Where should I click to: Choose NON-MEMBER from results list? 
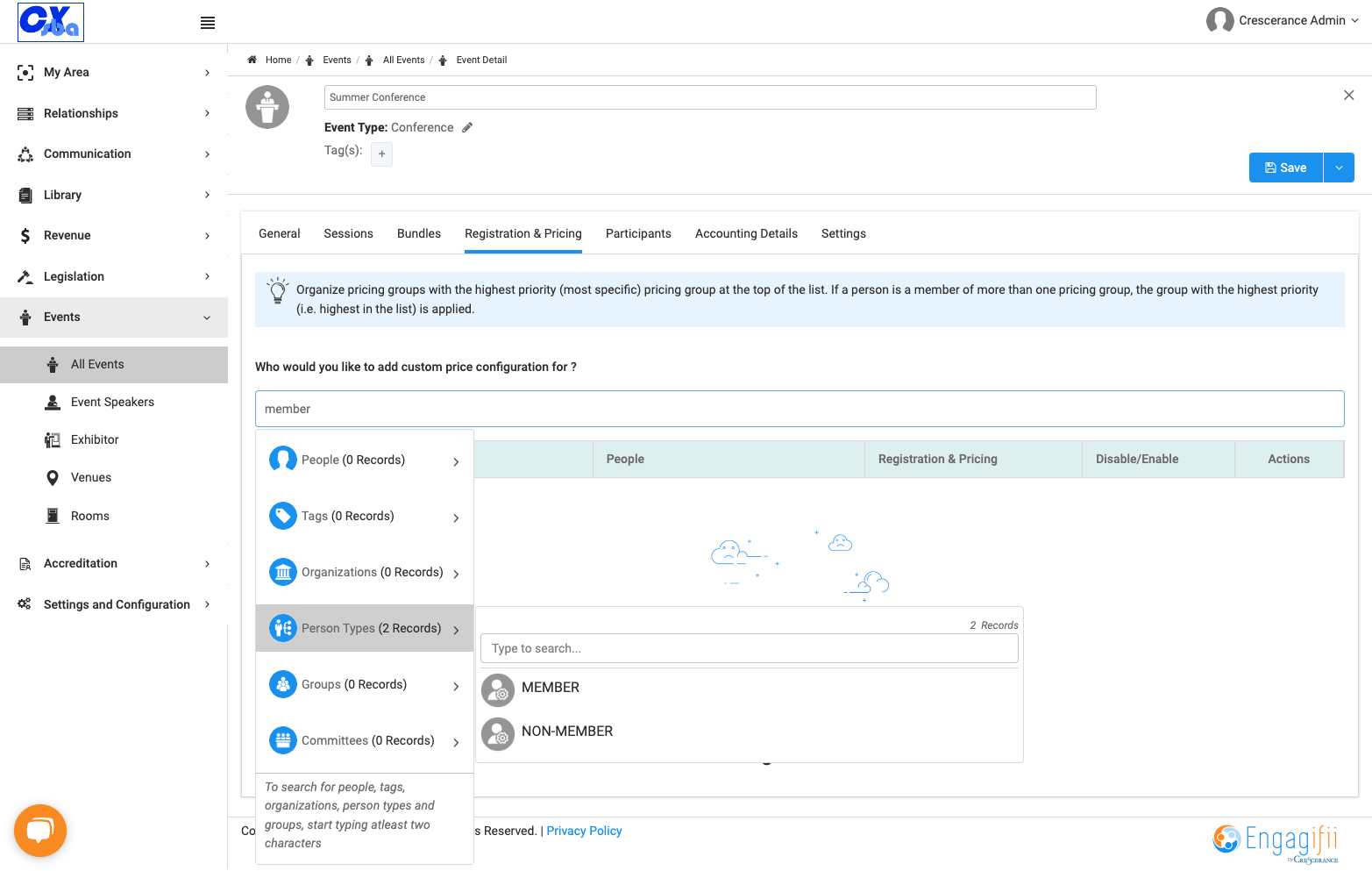click(567, 732)
